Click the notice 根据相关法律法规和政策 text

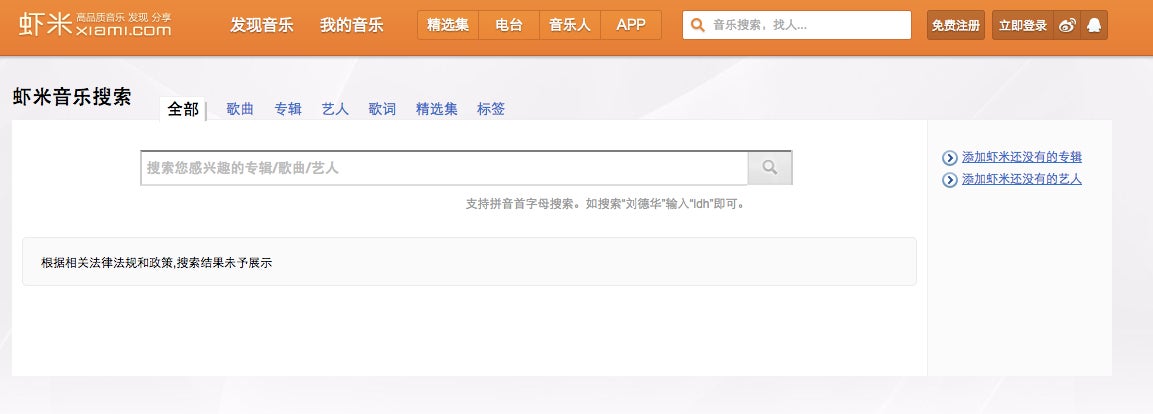[x=157, y=263]
